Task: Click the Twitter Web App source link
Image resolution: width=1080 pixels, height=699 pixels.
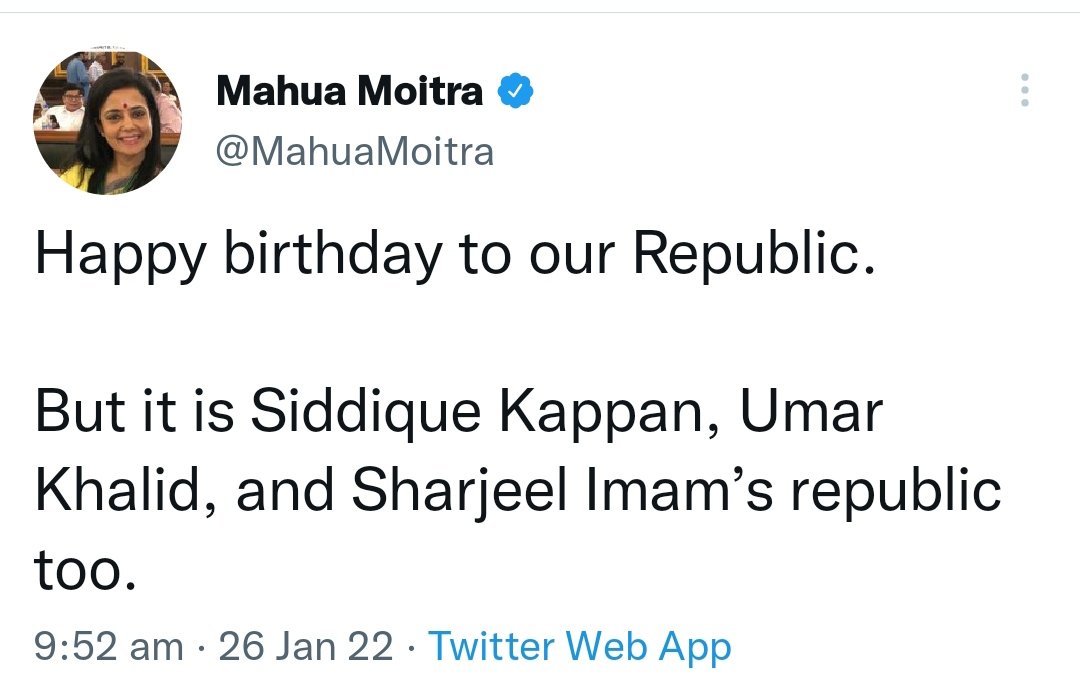Action: pyautogui.click(x=580, y=647)
